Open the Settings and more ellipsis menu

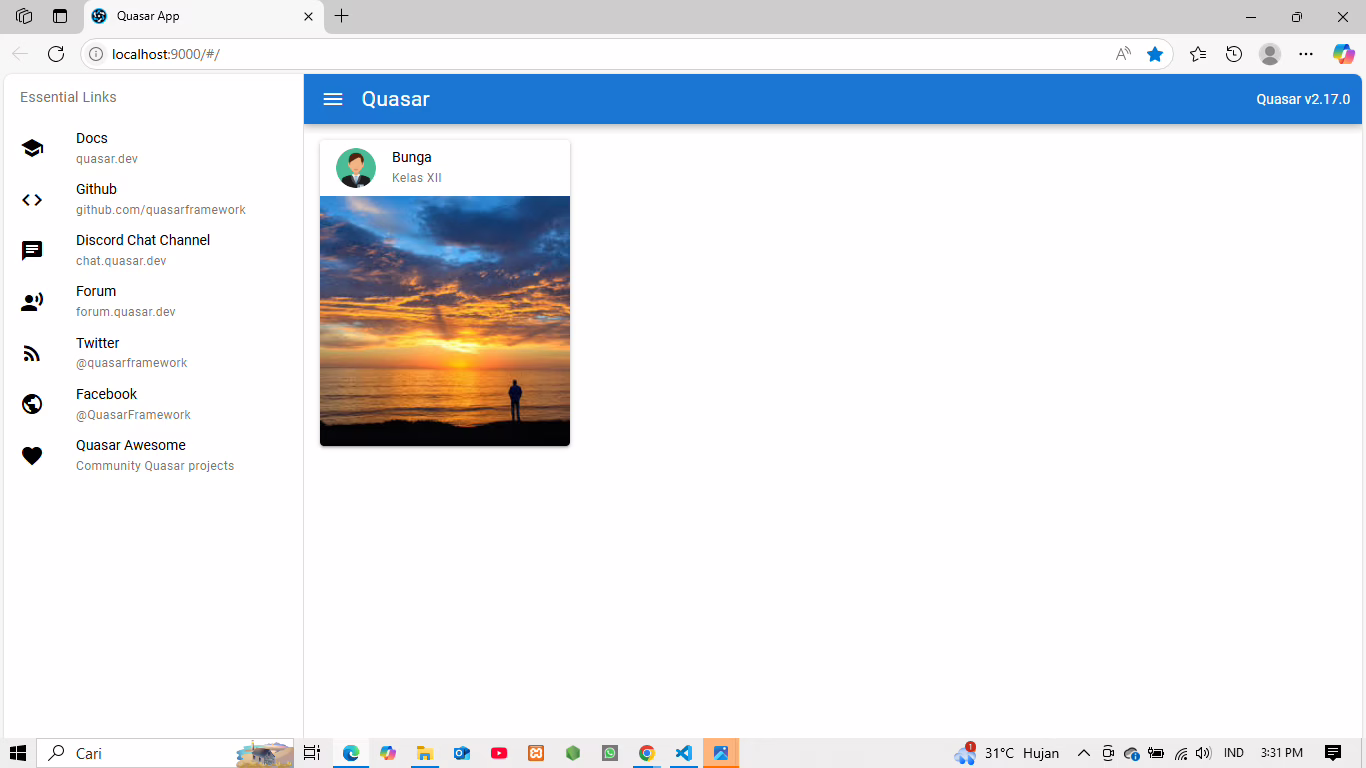[x=1306, y=54]
